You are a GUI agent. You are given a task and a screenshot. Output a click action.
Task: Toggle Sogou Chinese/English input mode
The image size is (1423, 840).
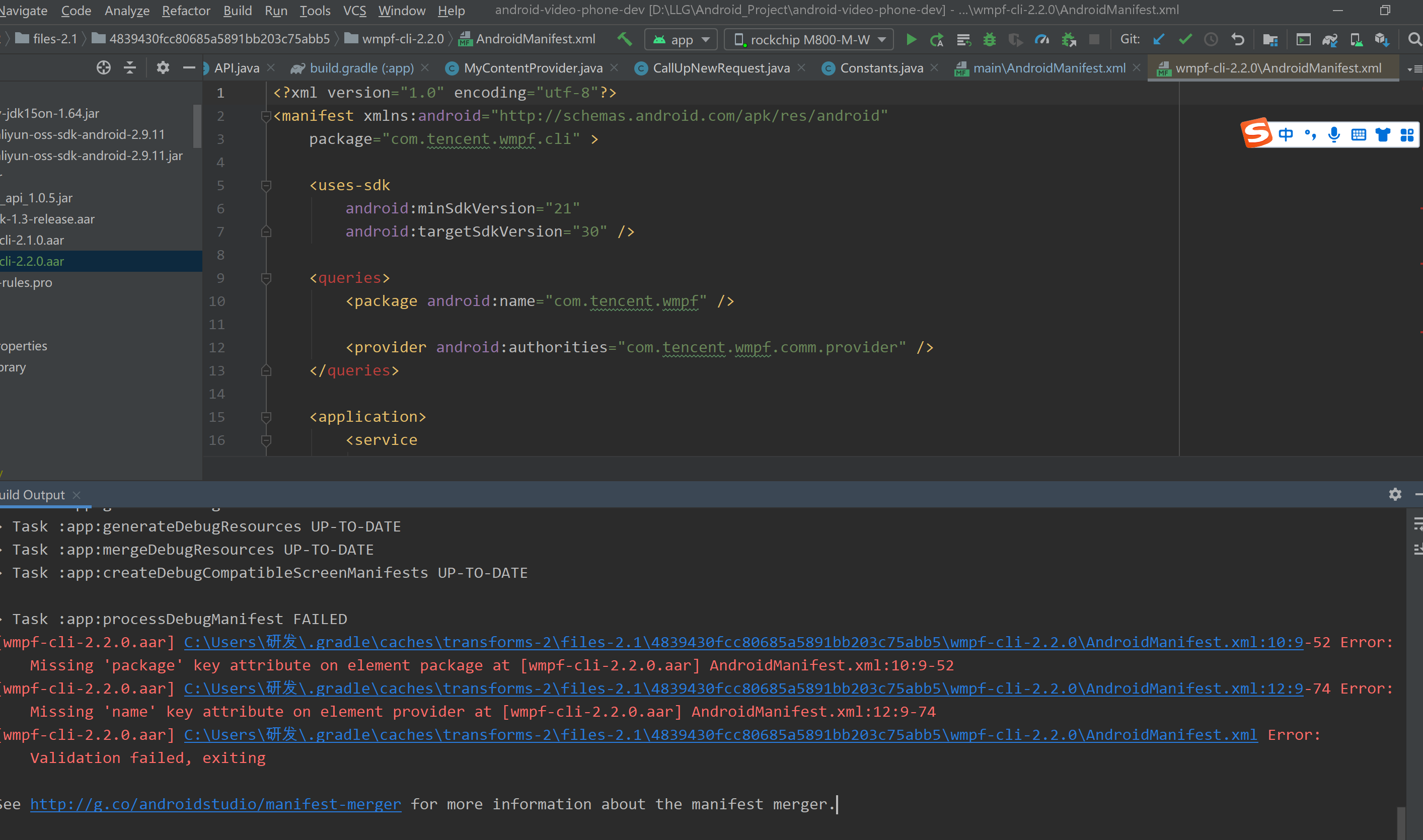[x=1286, y=134]
